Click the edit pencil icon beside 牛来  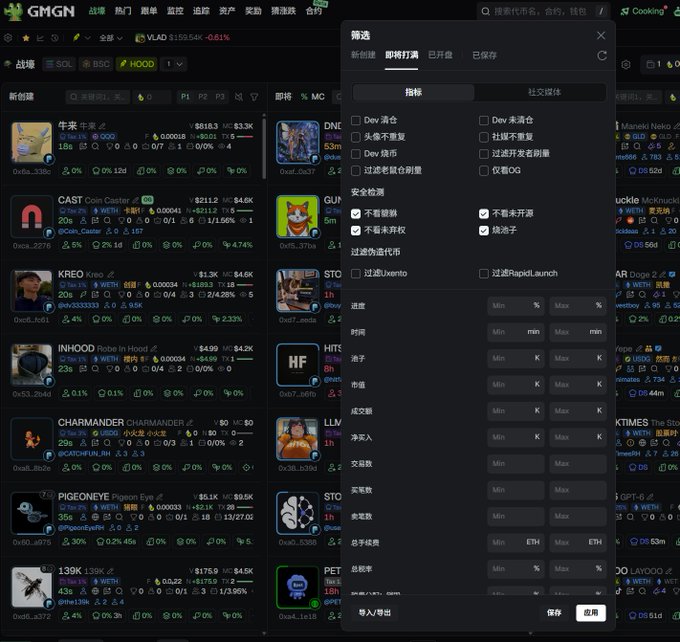point(102,126)
